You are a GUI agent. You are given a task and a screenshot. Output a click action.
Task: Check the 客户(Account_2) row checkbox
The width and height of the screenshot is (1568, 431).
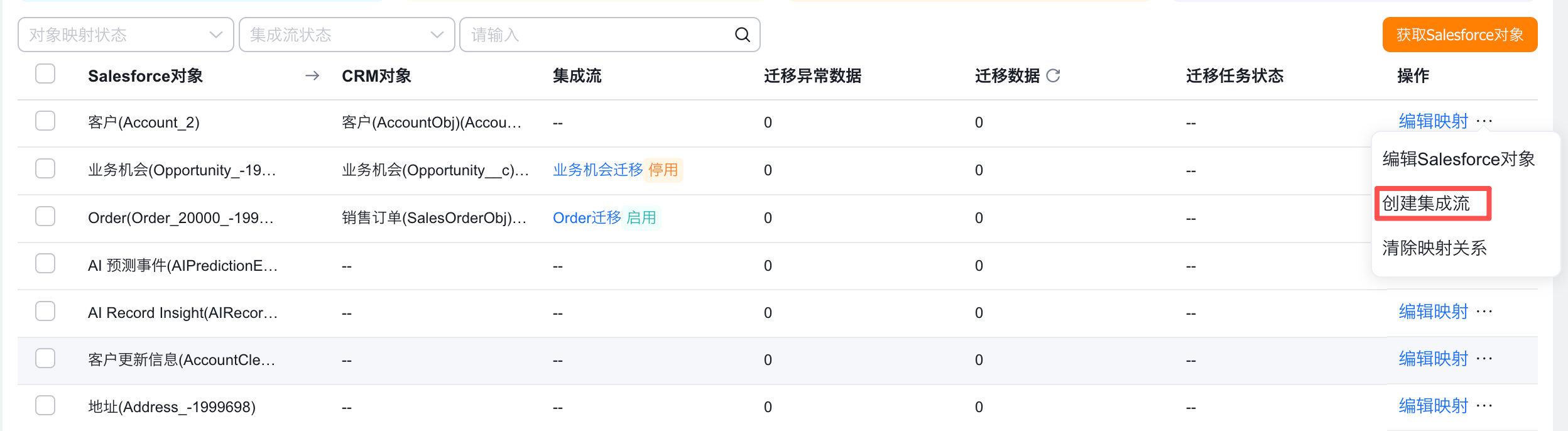pos(45,121)
